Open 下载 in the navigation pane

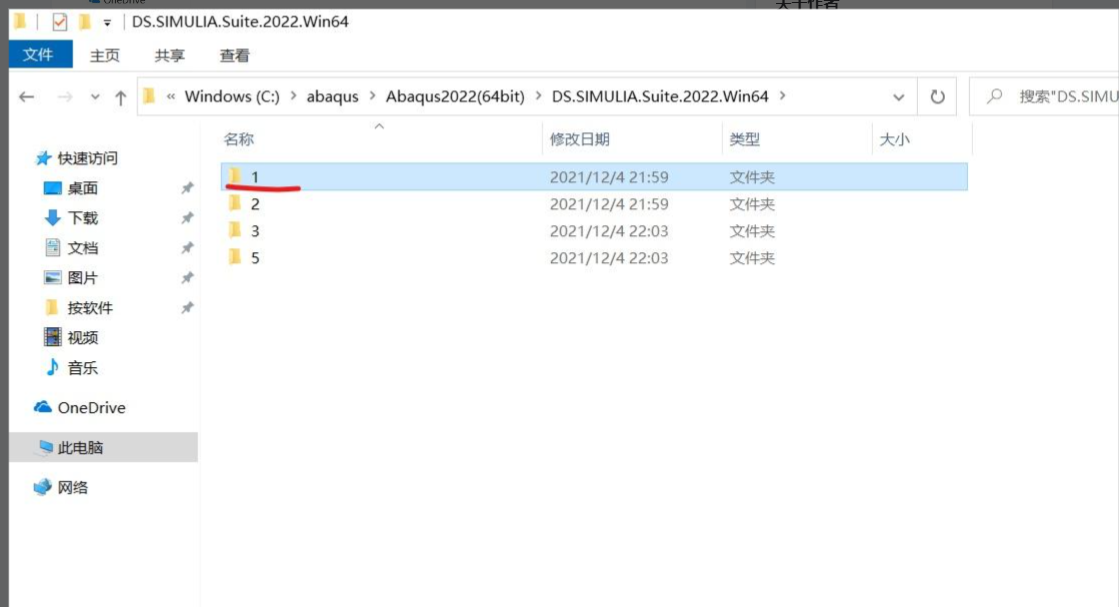pos(82,218)
